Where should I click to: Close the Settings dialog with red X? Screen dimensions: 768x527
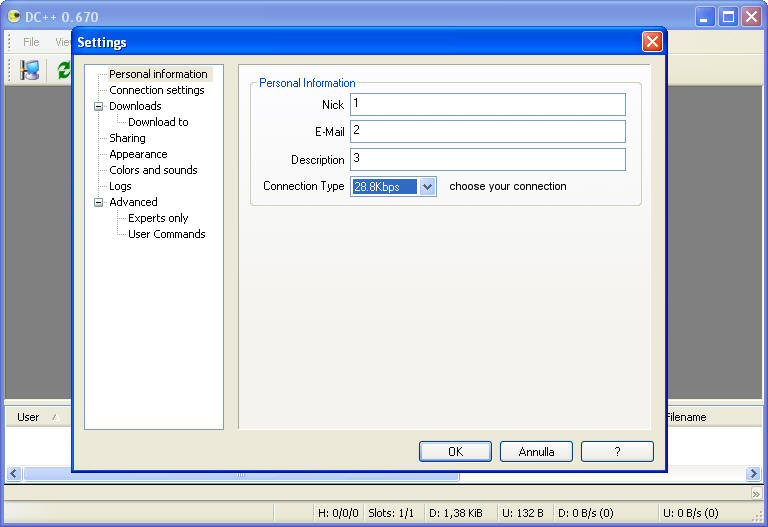(652, 42)
